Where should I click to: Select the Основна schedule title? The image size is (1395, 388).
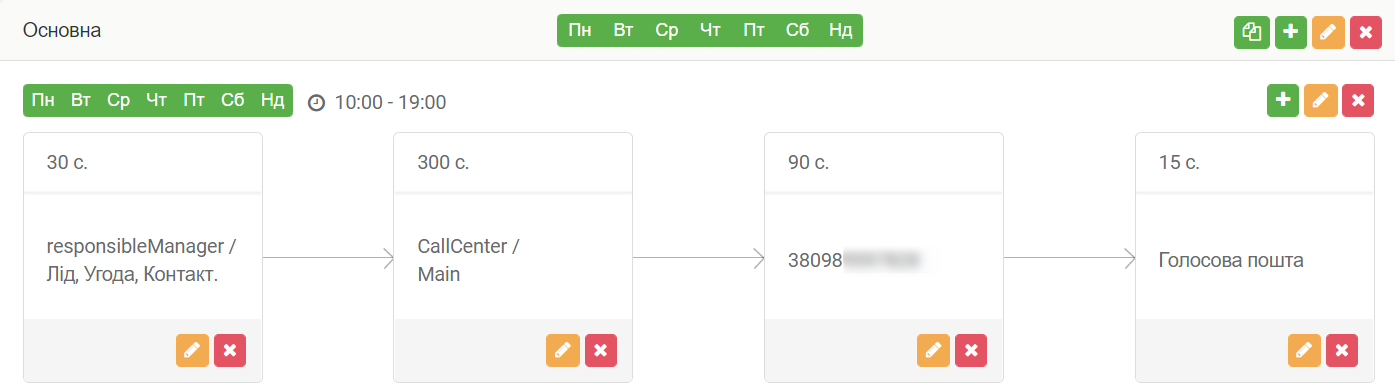tap(62, 31)
